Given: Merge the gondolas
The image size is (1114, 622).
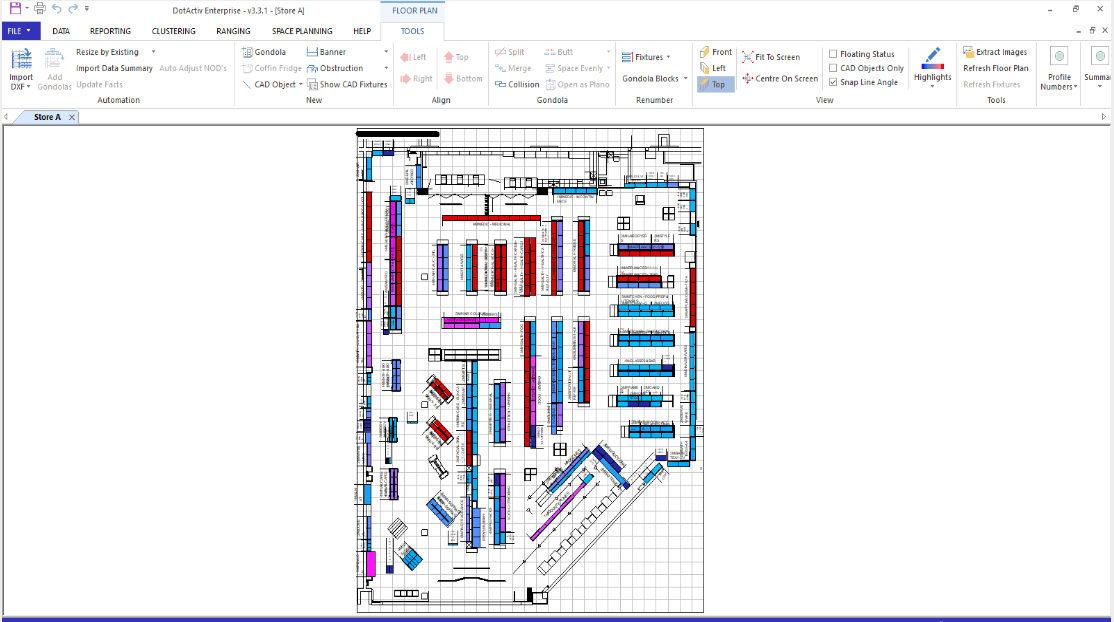Looking at the screenshot, I should [x=513, y=68].
